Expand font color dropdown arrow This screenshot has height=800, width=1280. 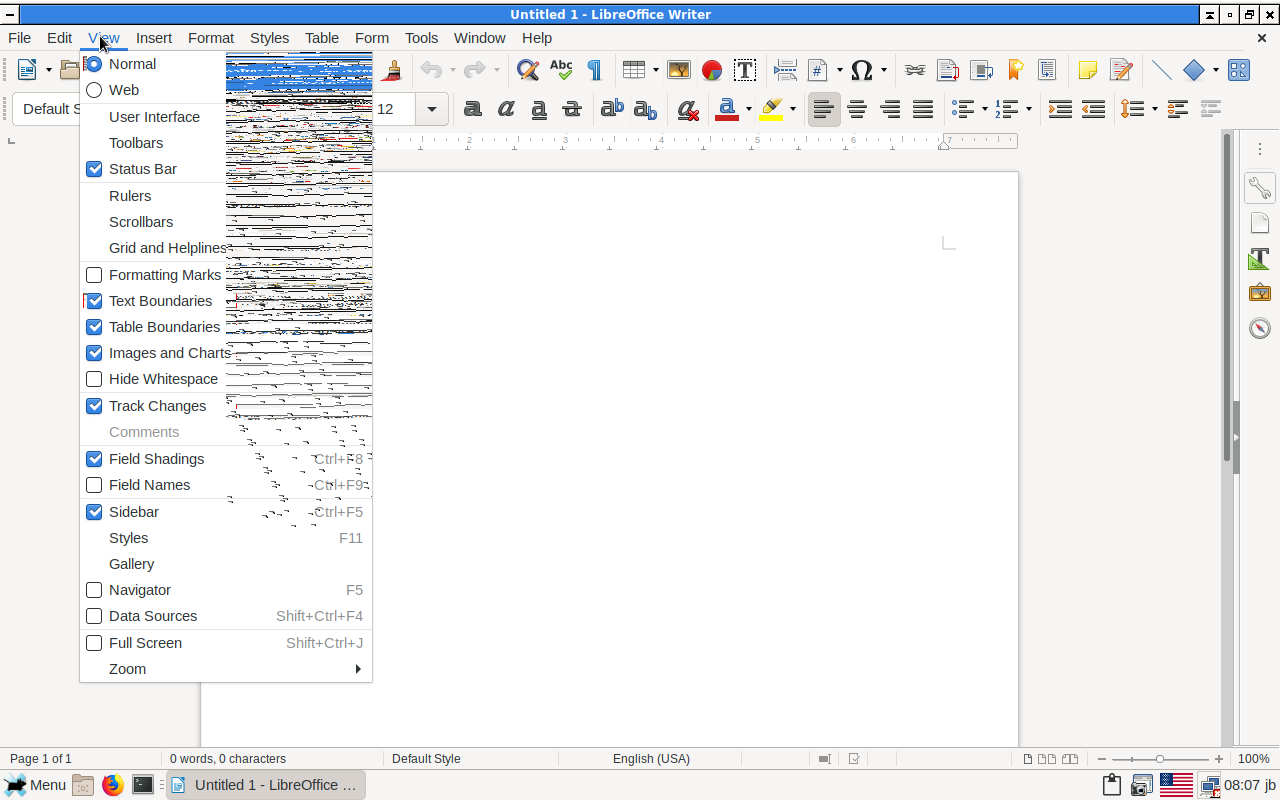tap(749, 109)
